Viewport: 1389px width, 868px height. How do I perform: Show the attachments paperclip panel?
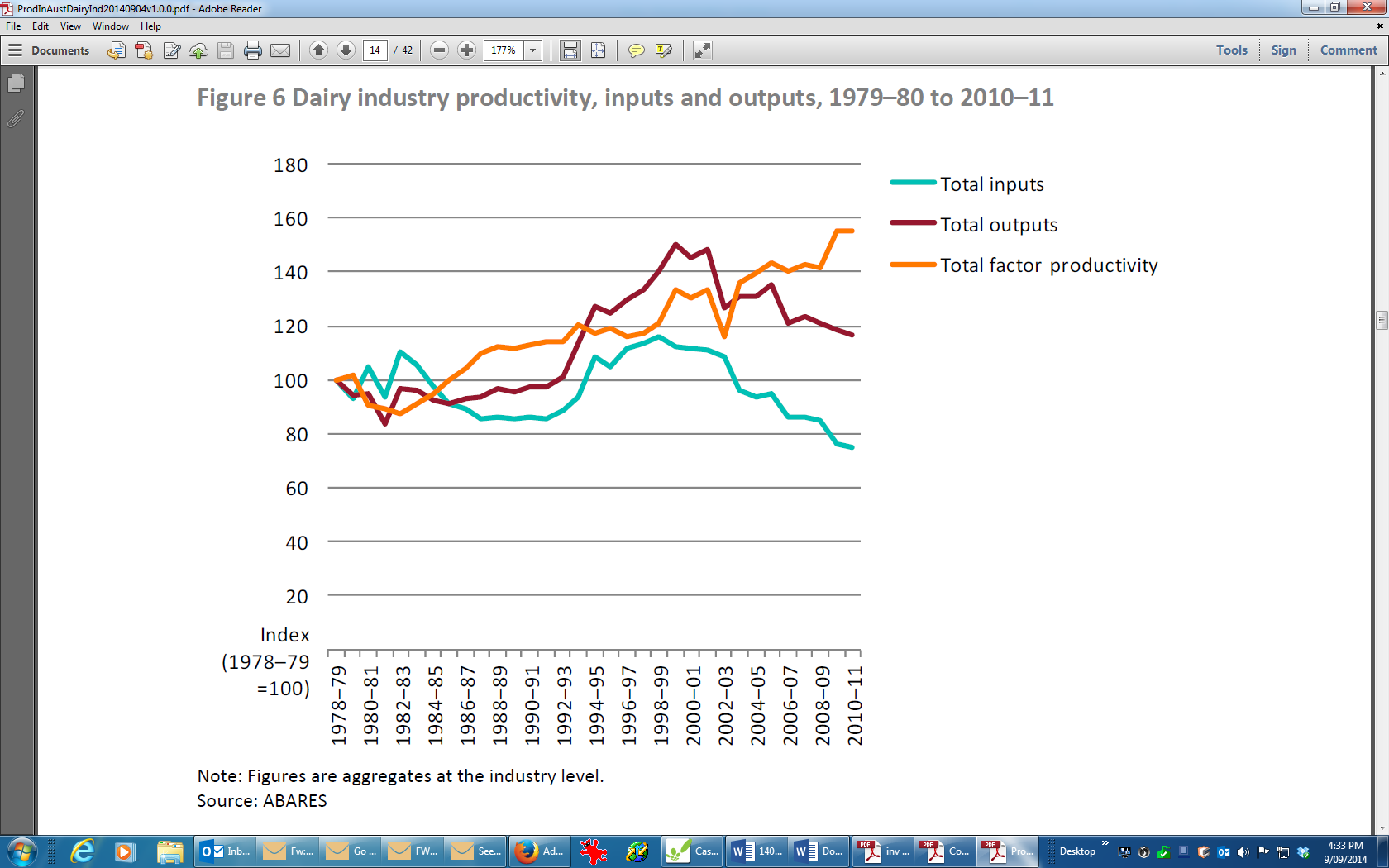tap(16, 119)
